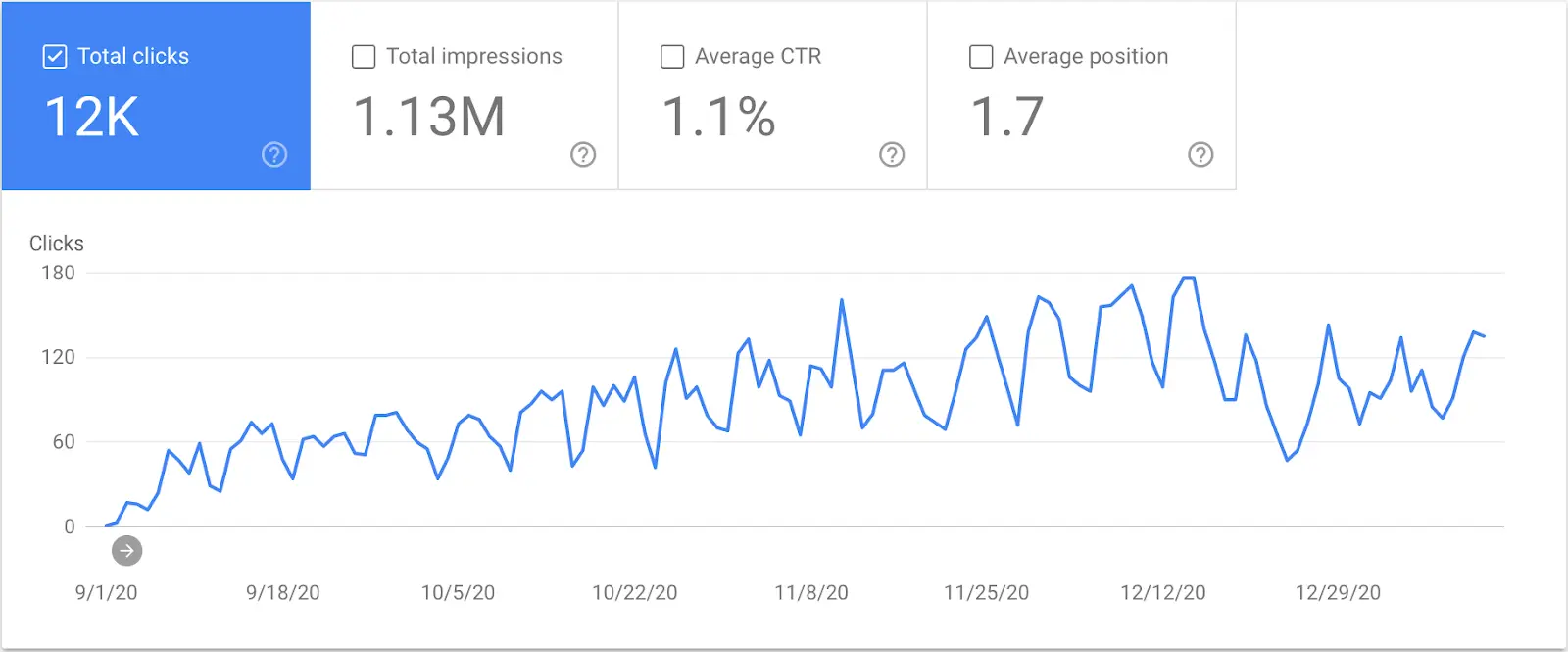Enable the Average CTR checkbox
Viewport: 1568px width, 652px height.
click(672, 56)
